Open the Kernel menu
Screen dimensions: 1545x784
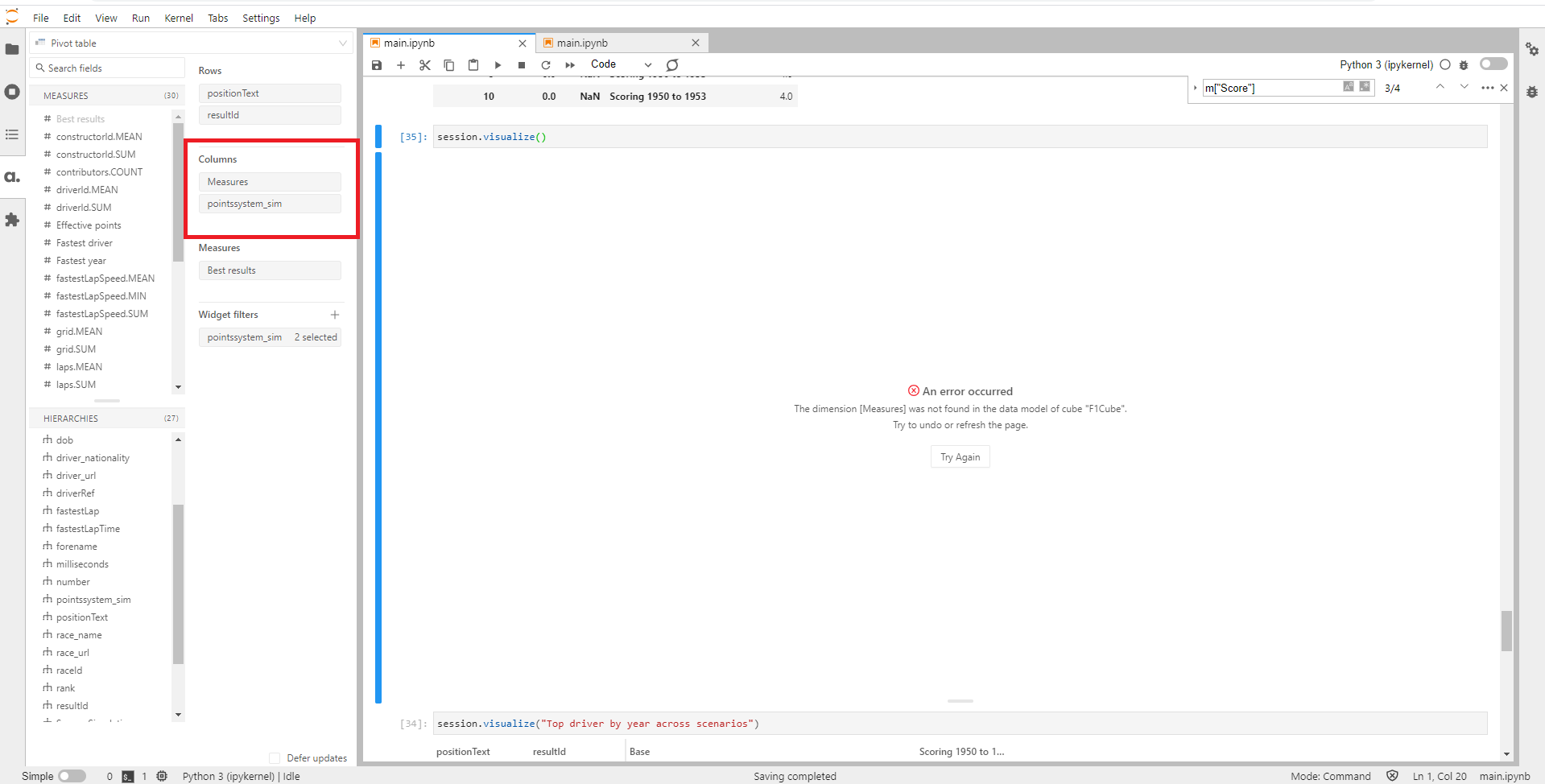(178, 18)
